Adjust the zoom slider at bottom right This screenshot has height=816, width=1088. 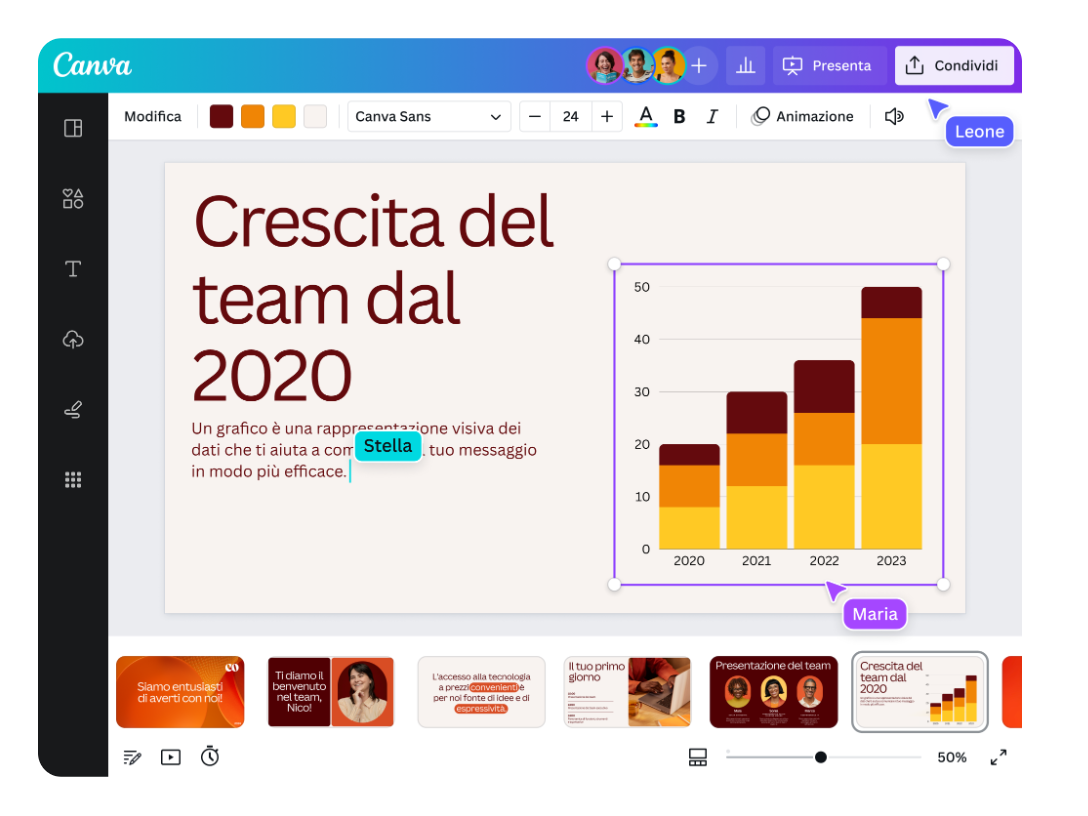[821, 757]
